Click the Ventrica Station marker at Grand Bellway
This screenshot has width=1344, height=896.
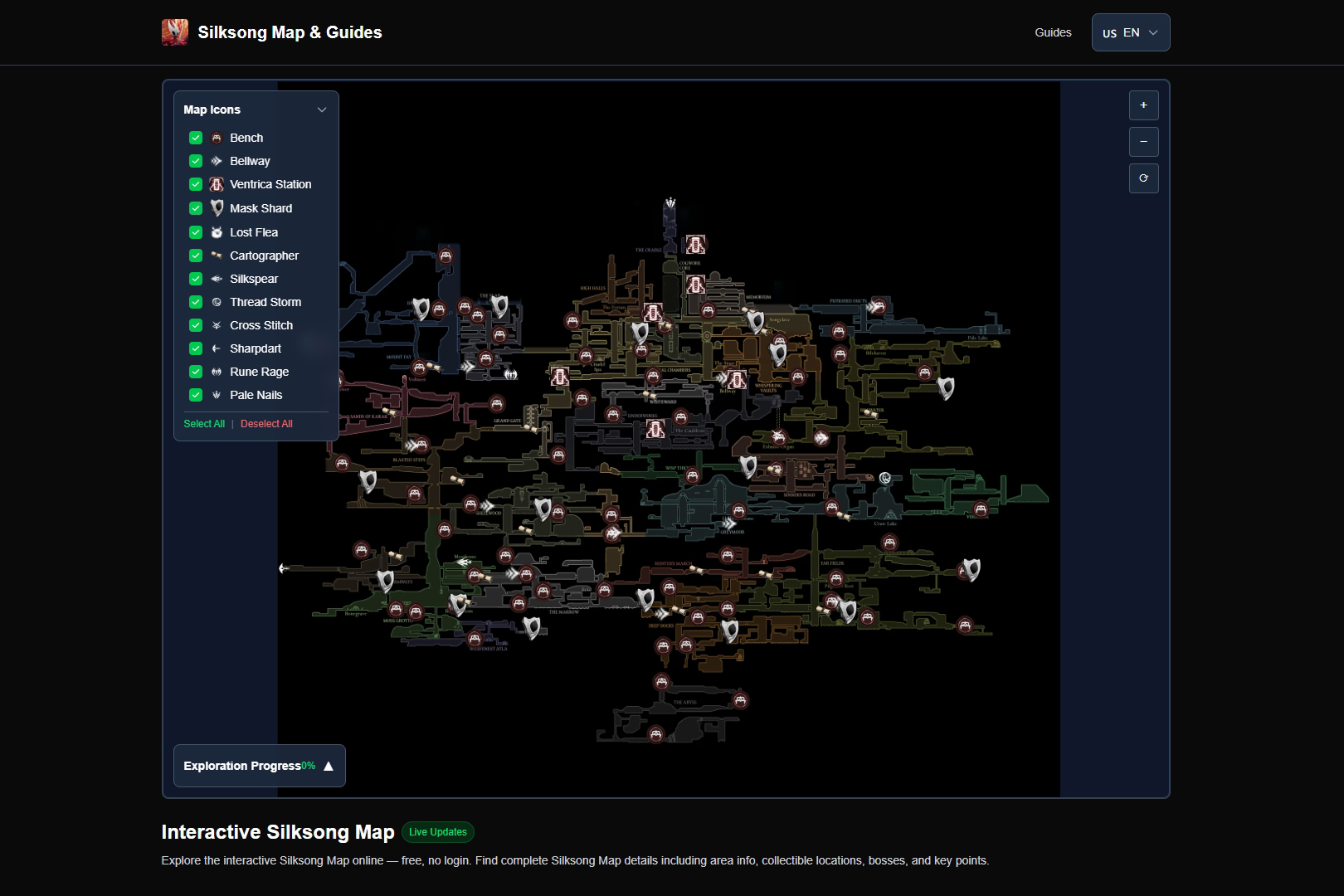point(737,380)
